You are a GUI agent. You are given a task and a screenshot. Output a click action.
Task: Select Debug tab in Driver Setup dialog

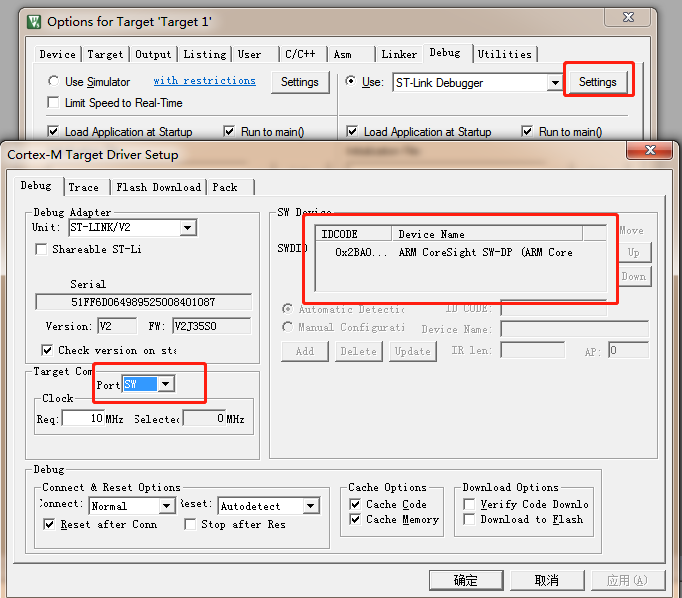tap(38, 186)
